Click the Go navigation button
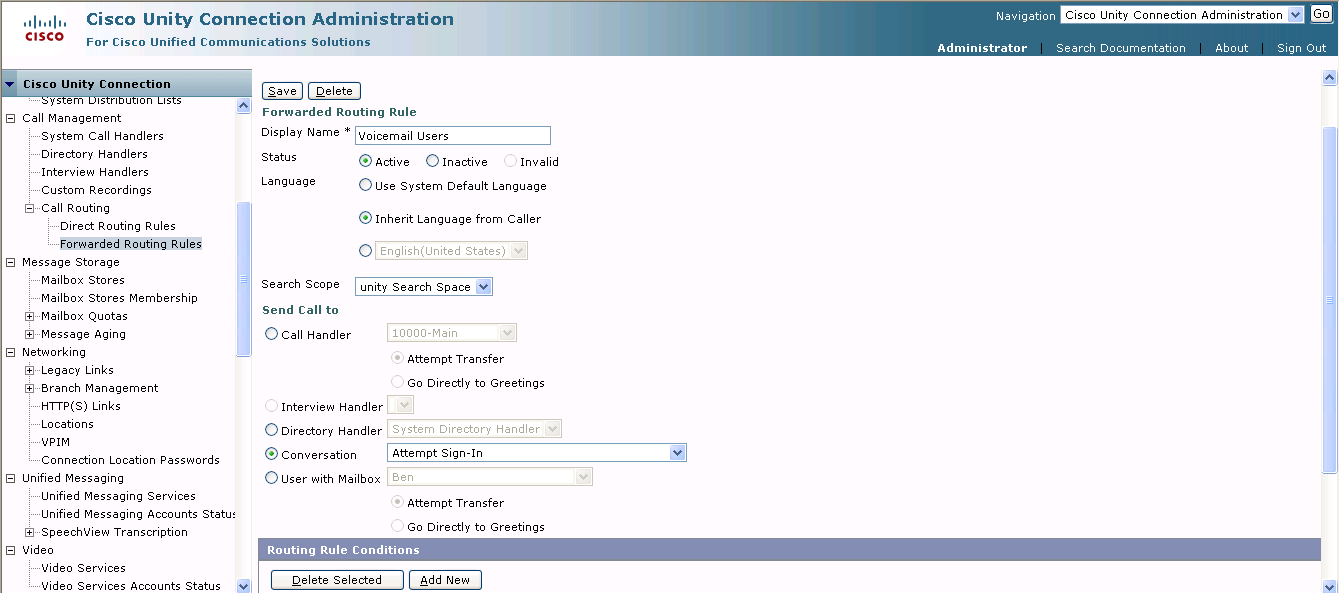This screenshot has height=593, width=1340. [1321, 14]
